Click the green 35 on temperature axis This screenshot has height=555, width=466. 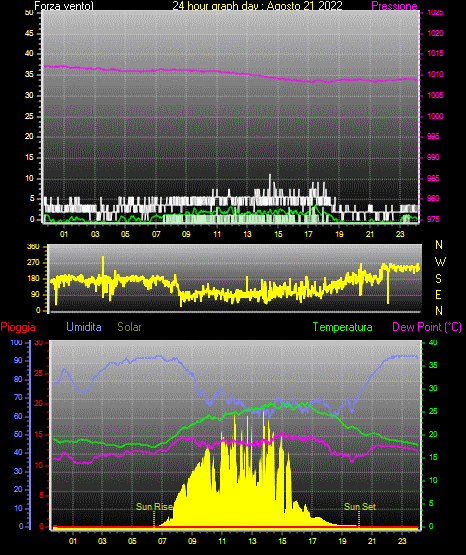click(433, 365)
